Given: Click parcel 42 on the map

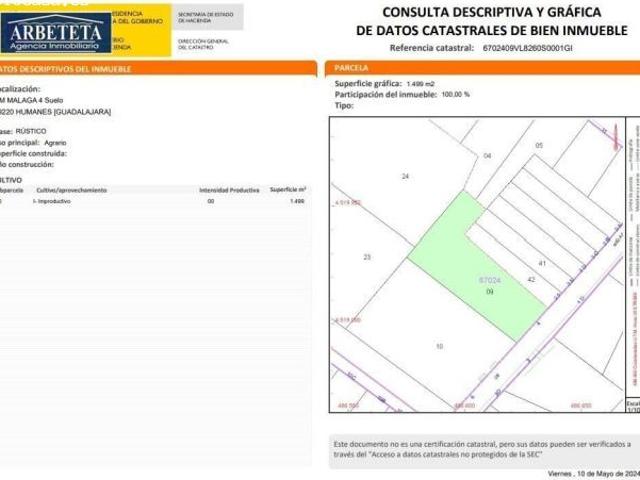Looking at the screenshot, I should 531,279.
